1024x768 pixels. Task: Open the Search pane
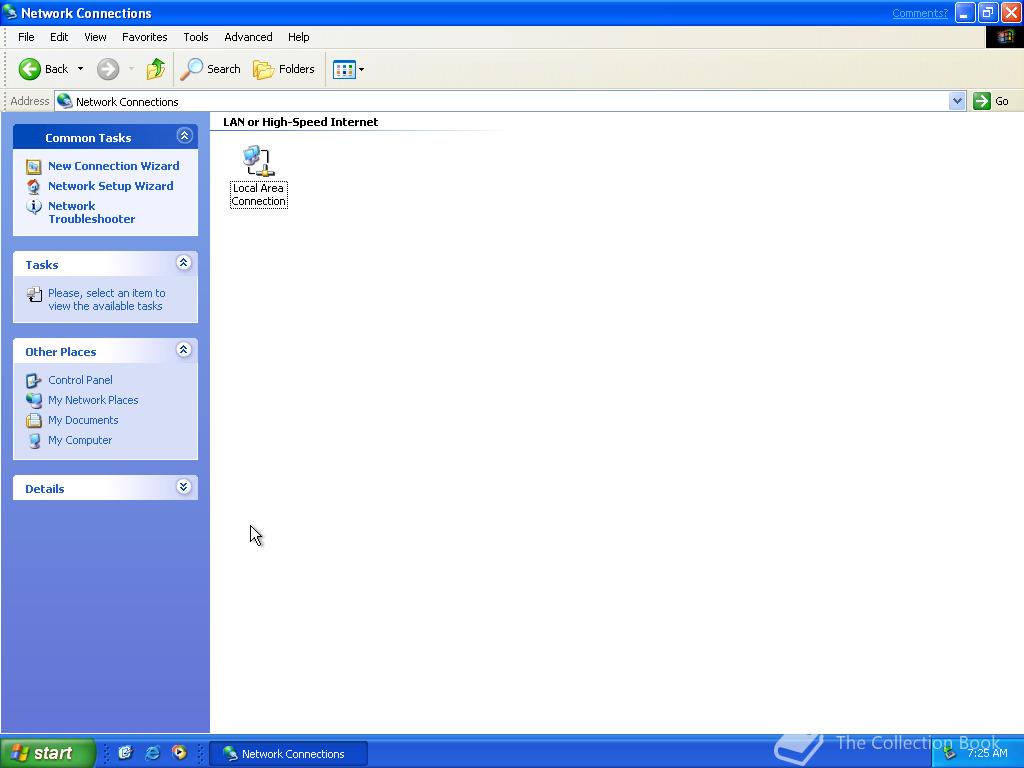click(x=210, y=69)
